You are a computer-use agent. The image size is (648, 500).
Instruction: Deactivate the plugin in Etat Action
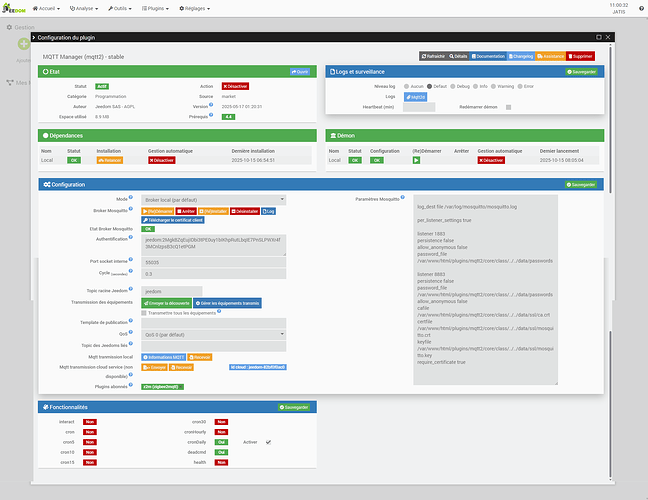235,86
